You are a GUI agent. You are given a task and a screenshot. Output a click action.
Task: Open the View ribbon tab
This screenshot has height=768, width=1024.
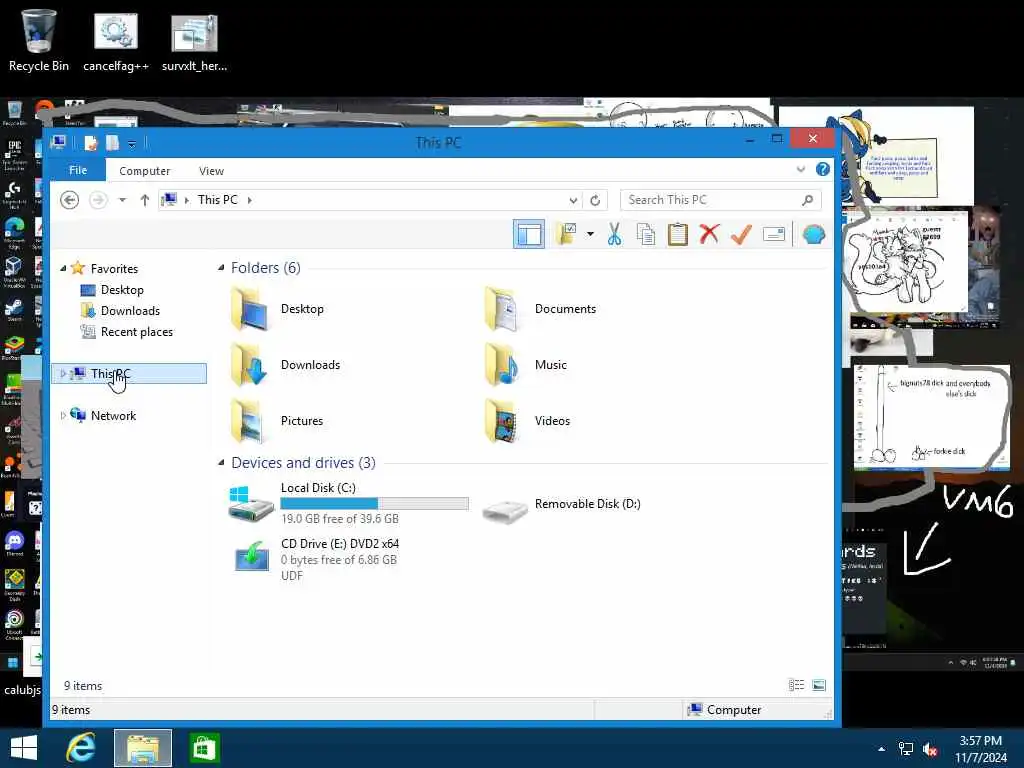click(x=211, y=170)
